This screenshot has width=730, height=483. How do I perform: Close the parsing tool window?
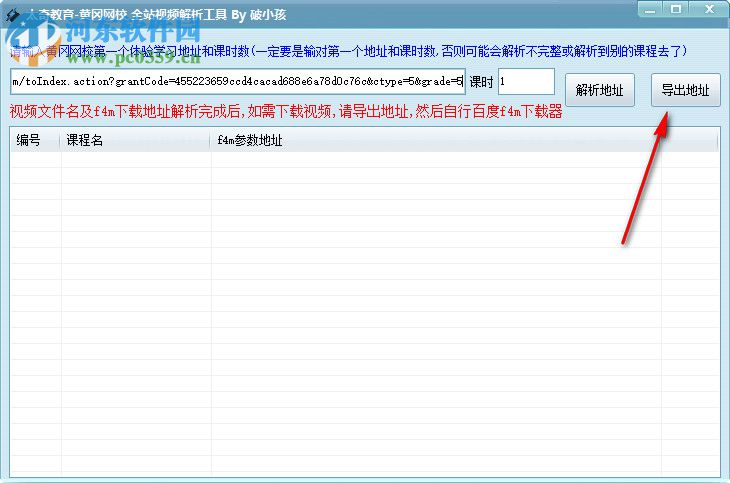click(709, 9)
